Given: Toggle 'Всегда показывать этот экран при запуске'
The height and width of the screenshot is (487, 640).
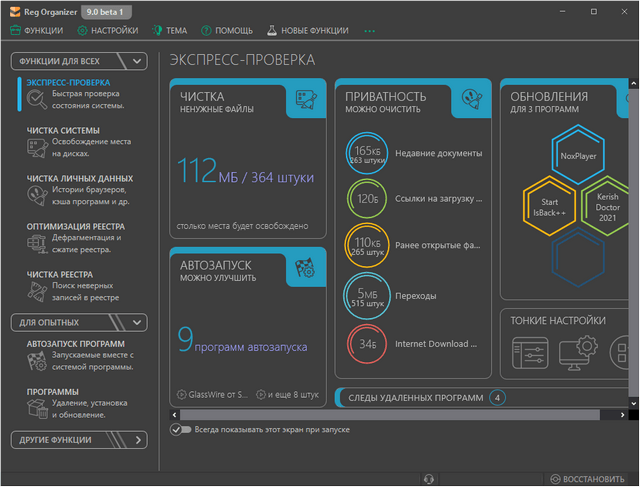Looking at the screenshot, I should click(x=181, y=430).
